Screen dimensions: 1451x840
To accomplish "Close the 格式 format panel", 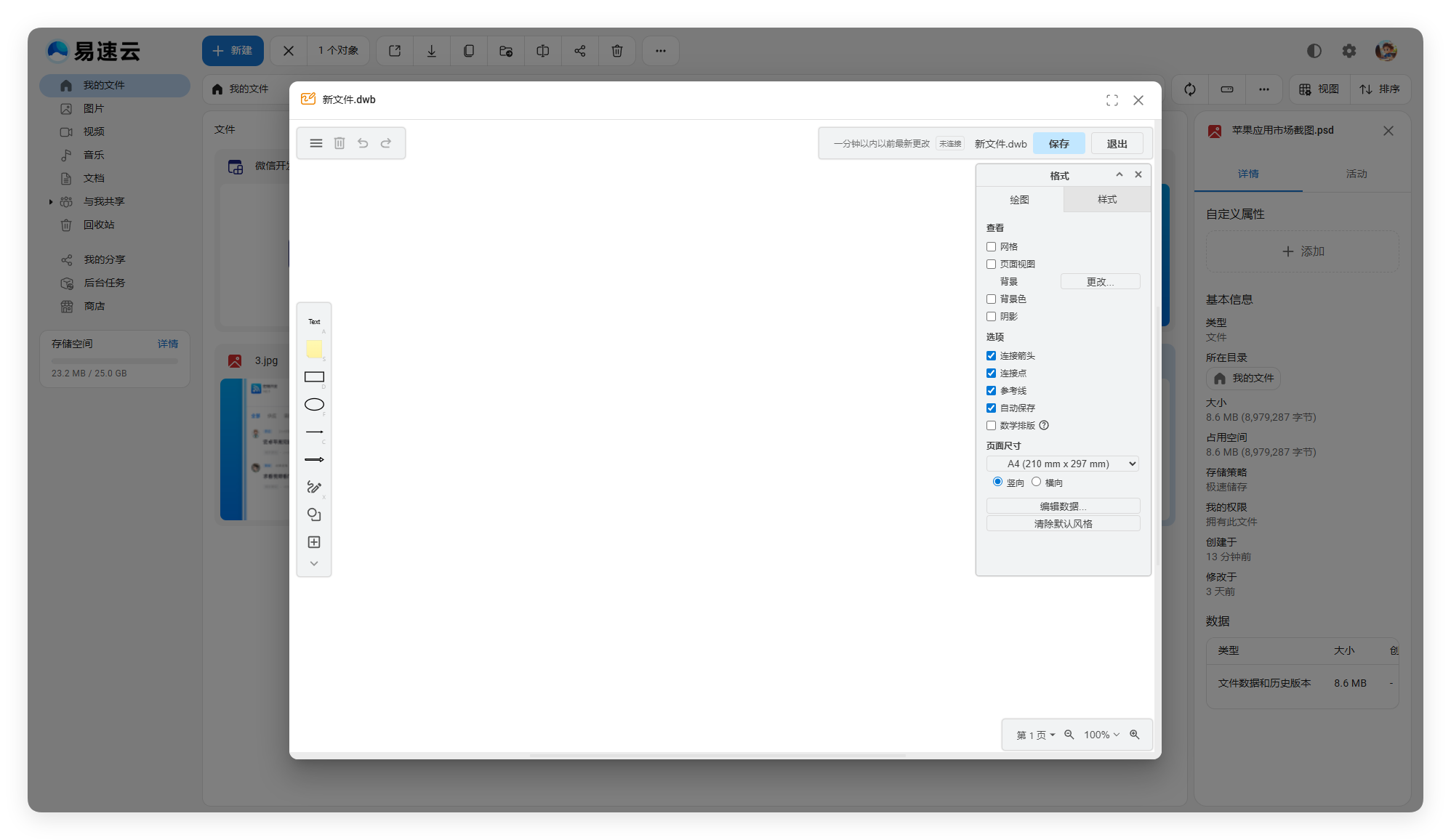I will (x=1138, y=174).
